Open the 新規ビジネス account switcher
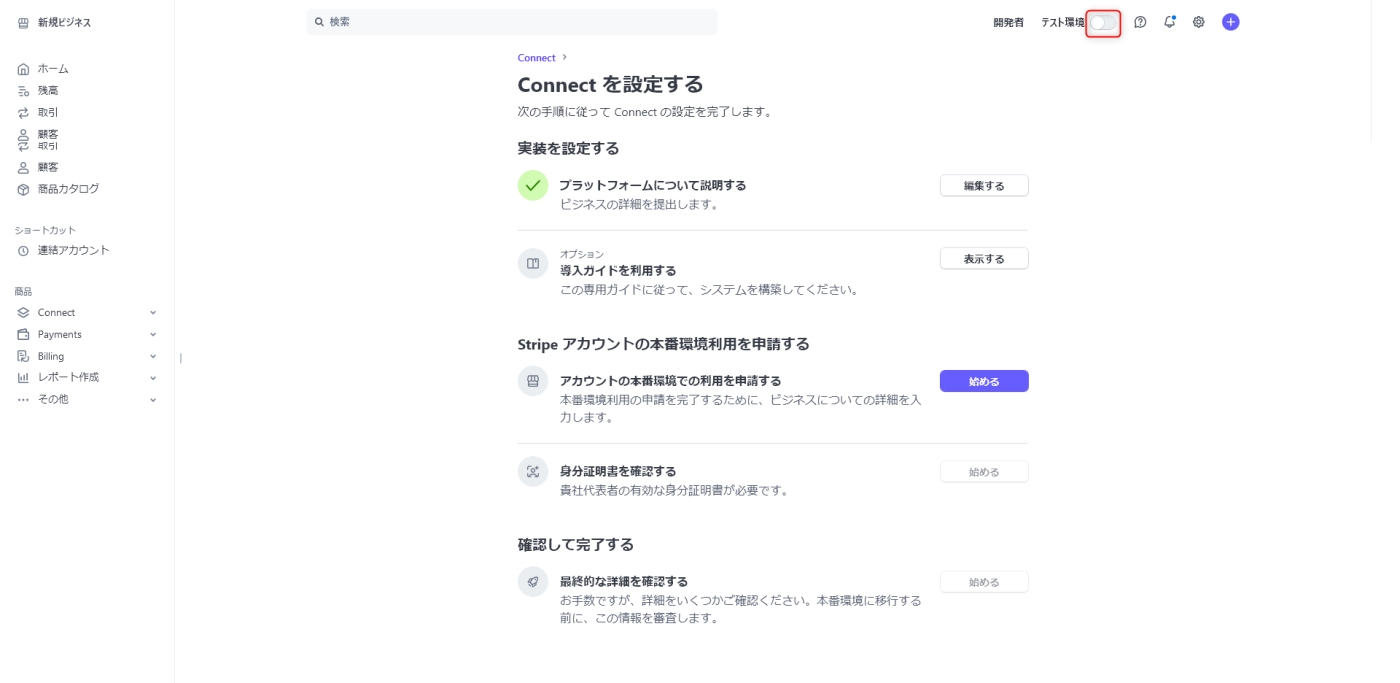Screen dimensions: 1400x683 (55, 22)
